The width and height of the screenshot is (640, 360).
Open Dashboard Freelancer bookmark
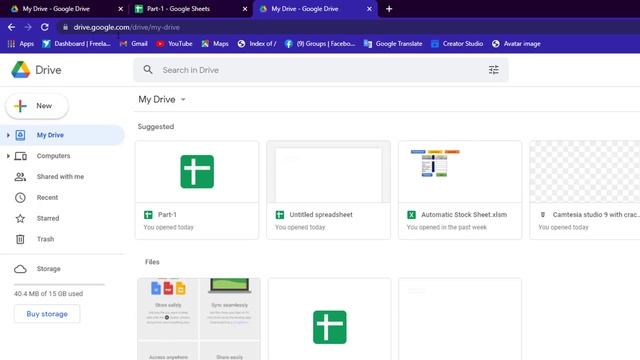pos(76,44)
